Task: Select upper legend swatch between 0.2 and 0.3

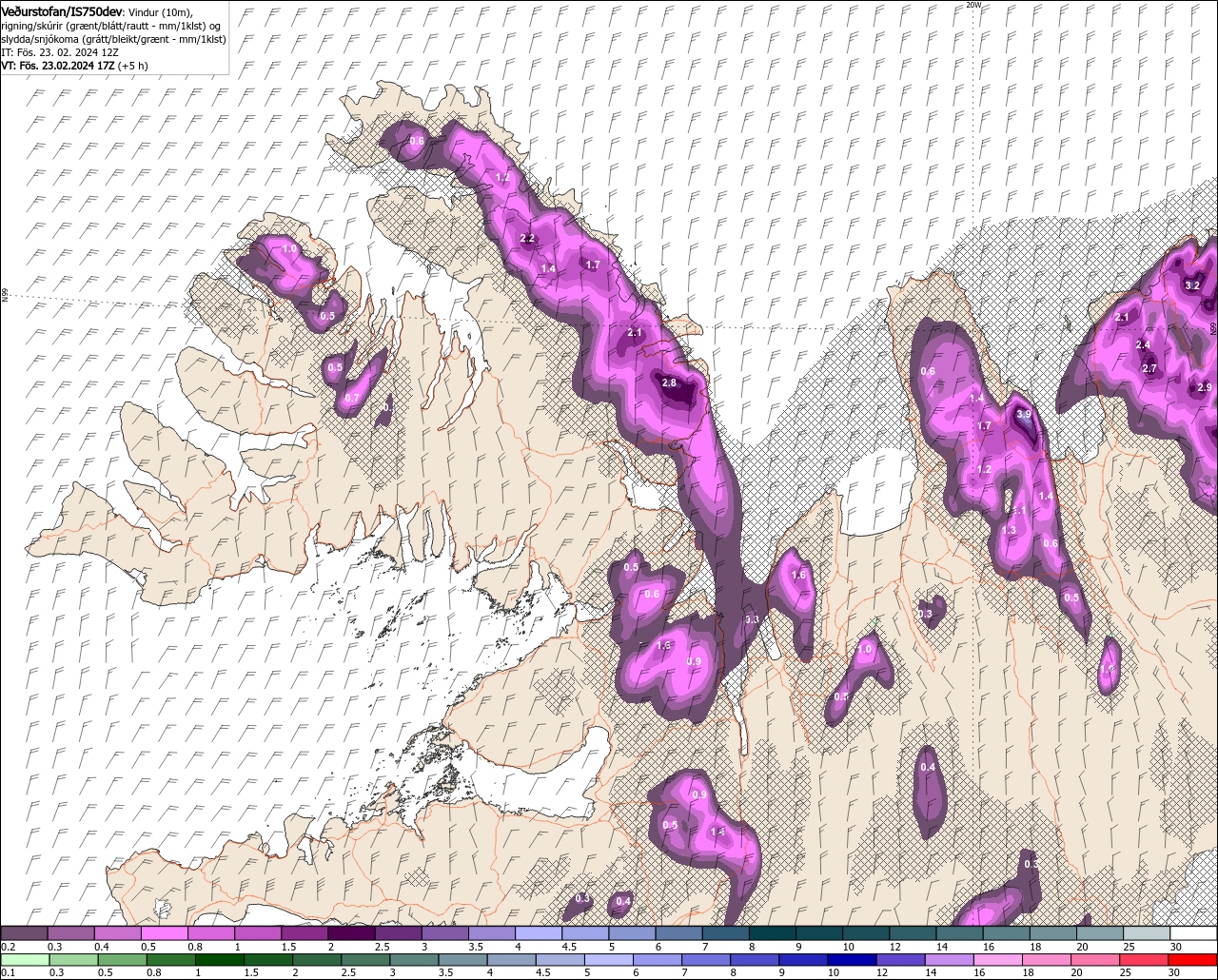Action: pos(25,933)
